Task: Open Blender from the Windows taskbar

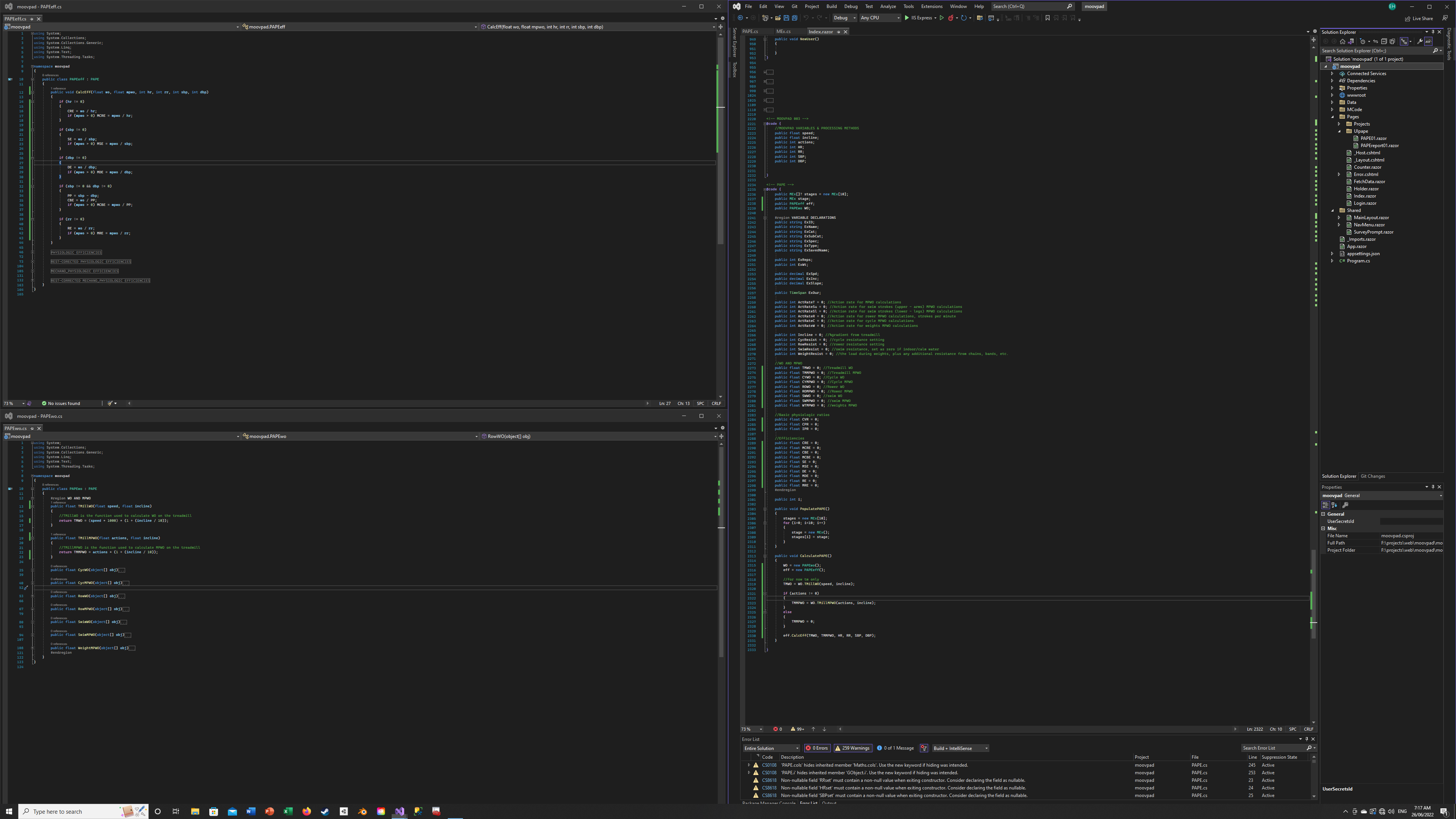Action: (362, 811)
